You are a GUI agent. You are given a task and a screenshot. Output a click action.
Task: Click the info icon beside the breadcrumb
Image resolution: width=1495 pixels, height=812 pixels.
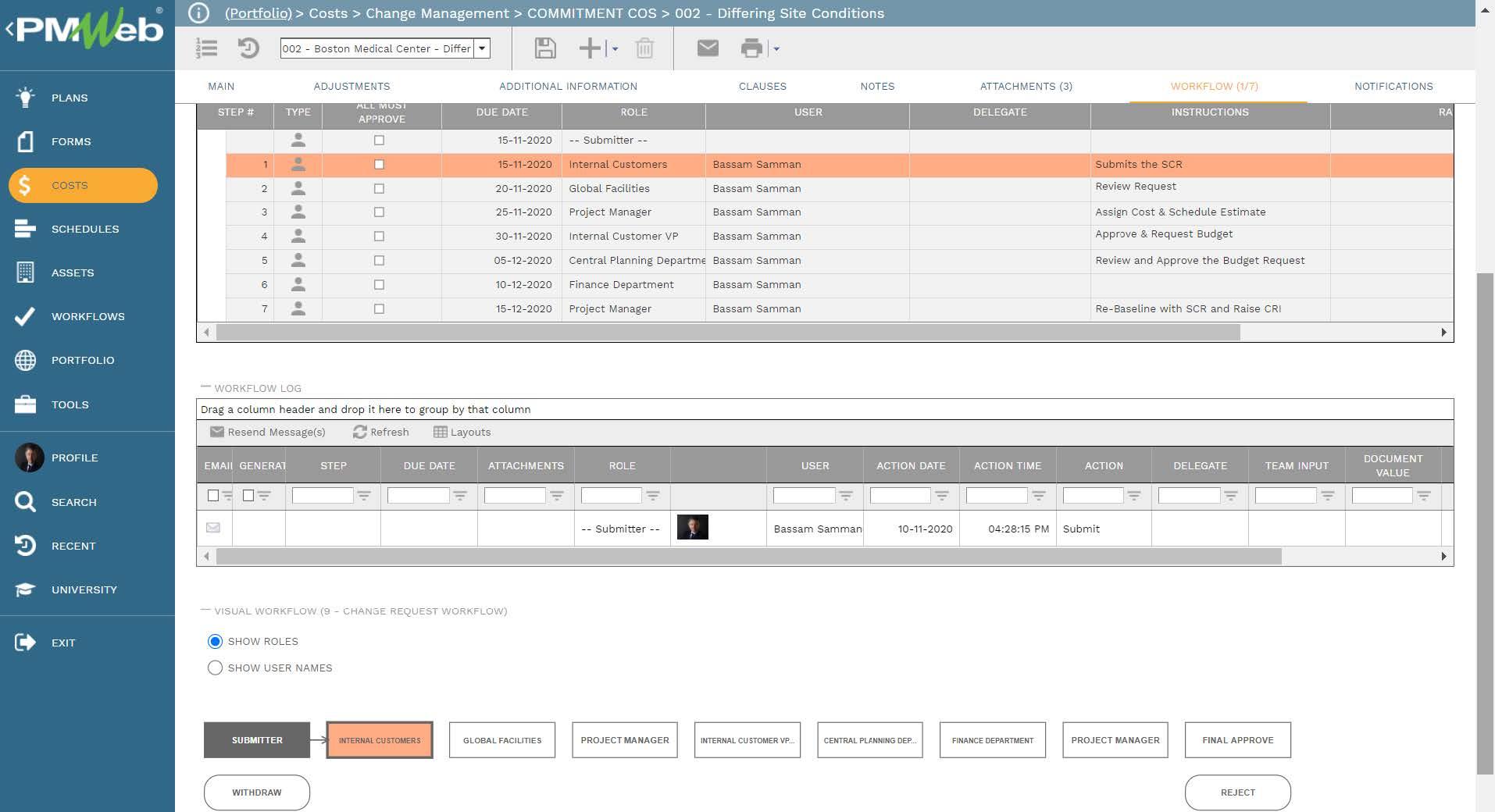click(x=199, y=12)
